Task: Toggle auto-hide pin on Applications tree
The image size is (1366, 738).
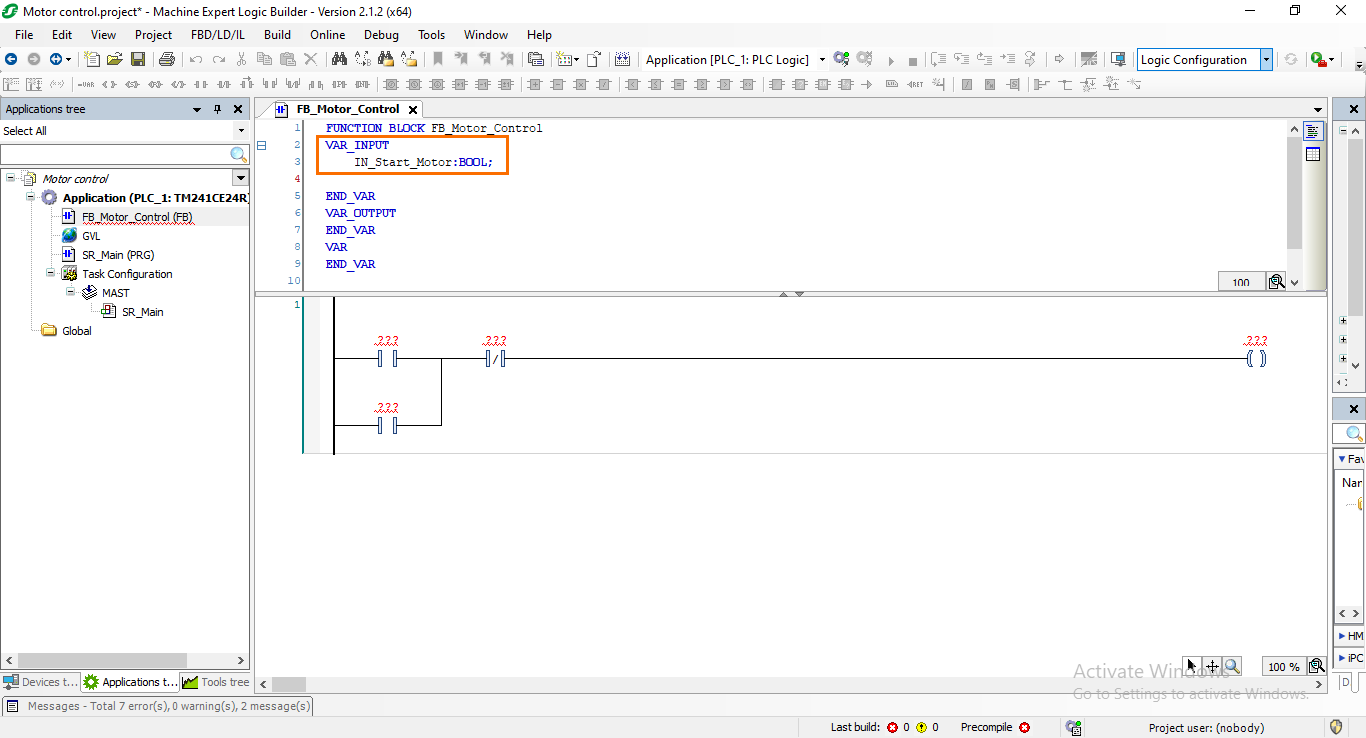Action: [x=218, y=109]
